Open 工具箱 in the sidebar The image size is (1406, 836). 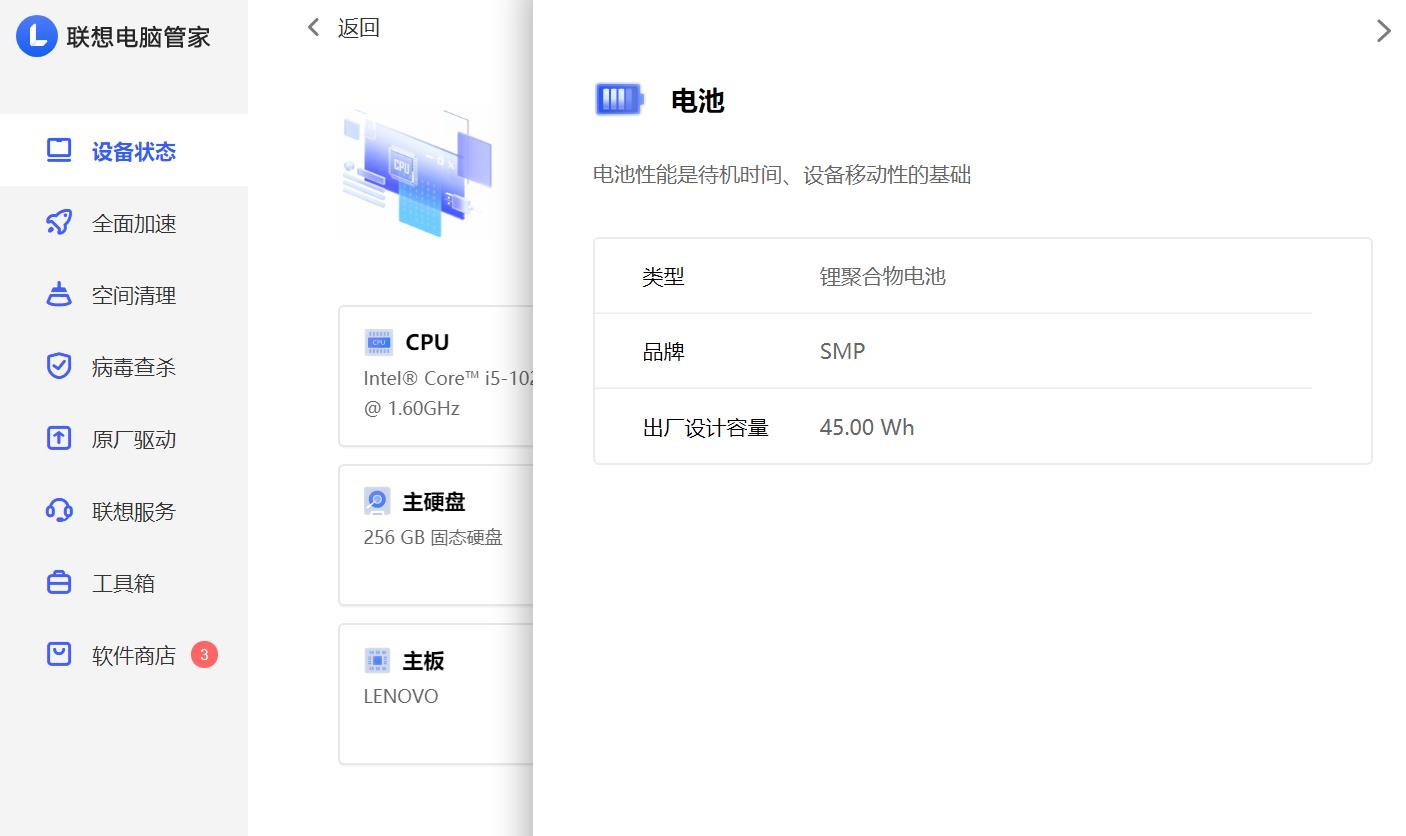(124, 583)
